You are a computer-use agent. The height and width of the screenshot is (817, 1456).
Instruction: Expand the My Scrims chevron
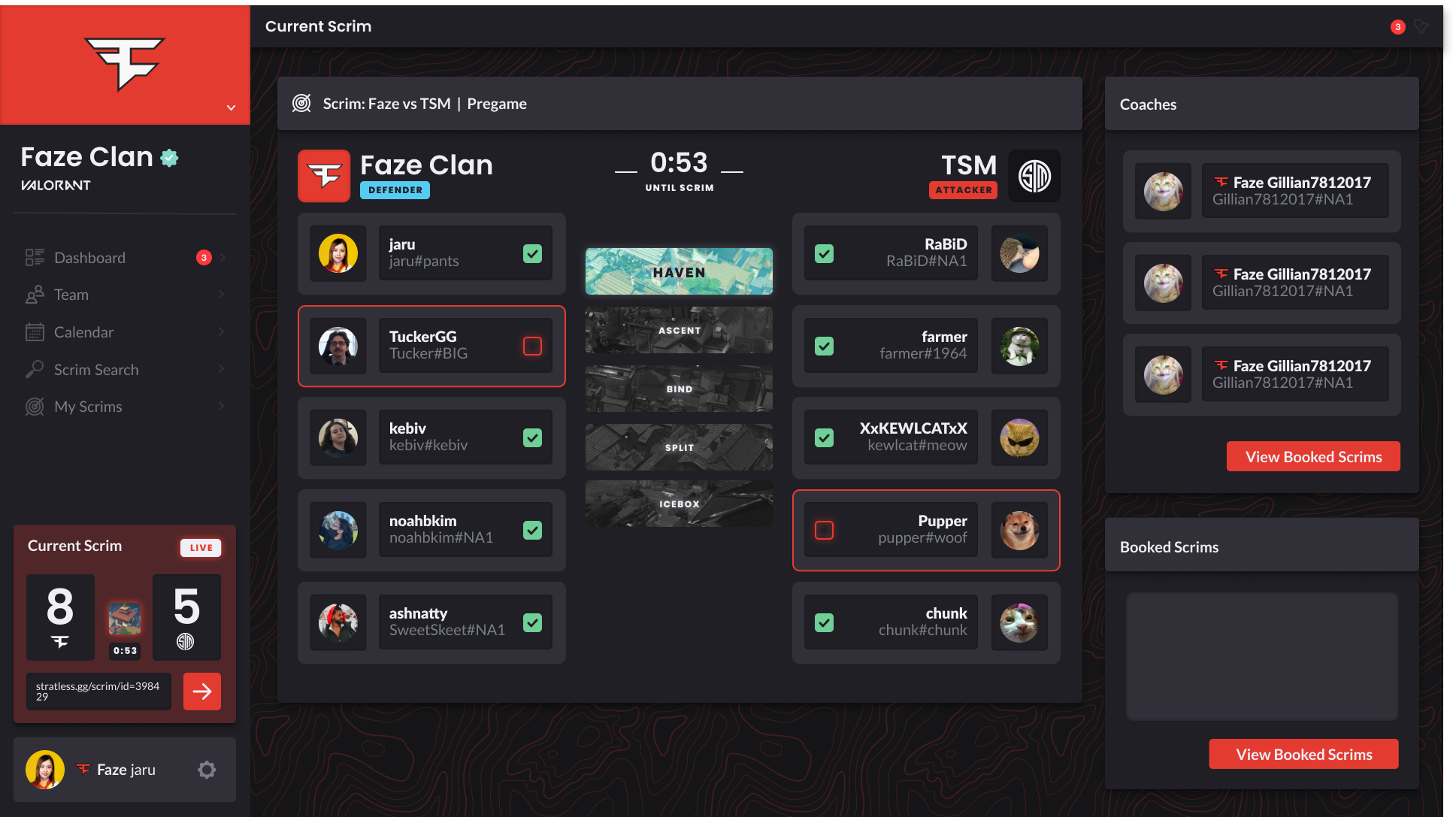(221, 406)
